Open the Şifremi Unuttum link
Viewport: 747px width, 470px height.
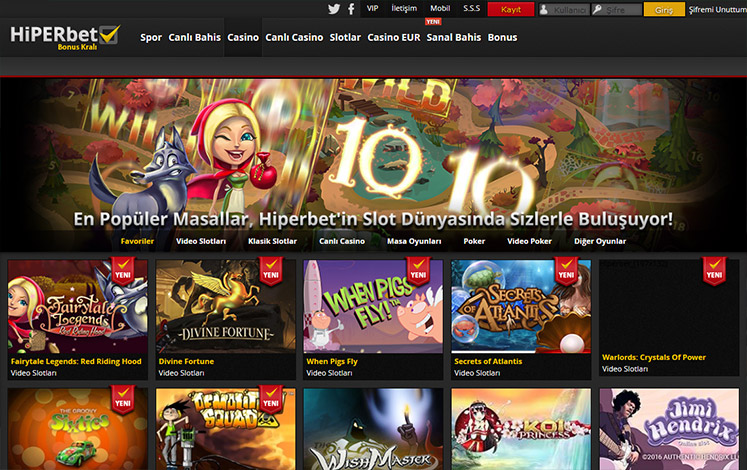tap(717, 10)
